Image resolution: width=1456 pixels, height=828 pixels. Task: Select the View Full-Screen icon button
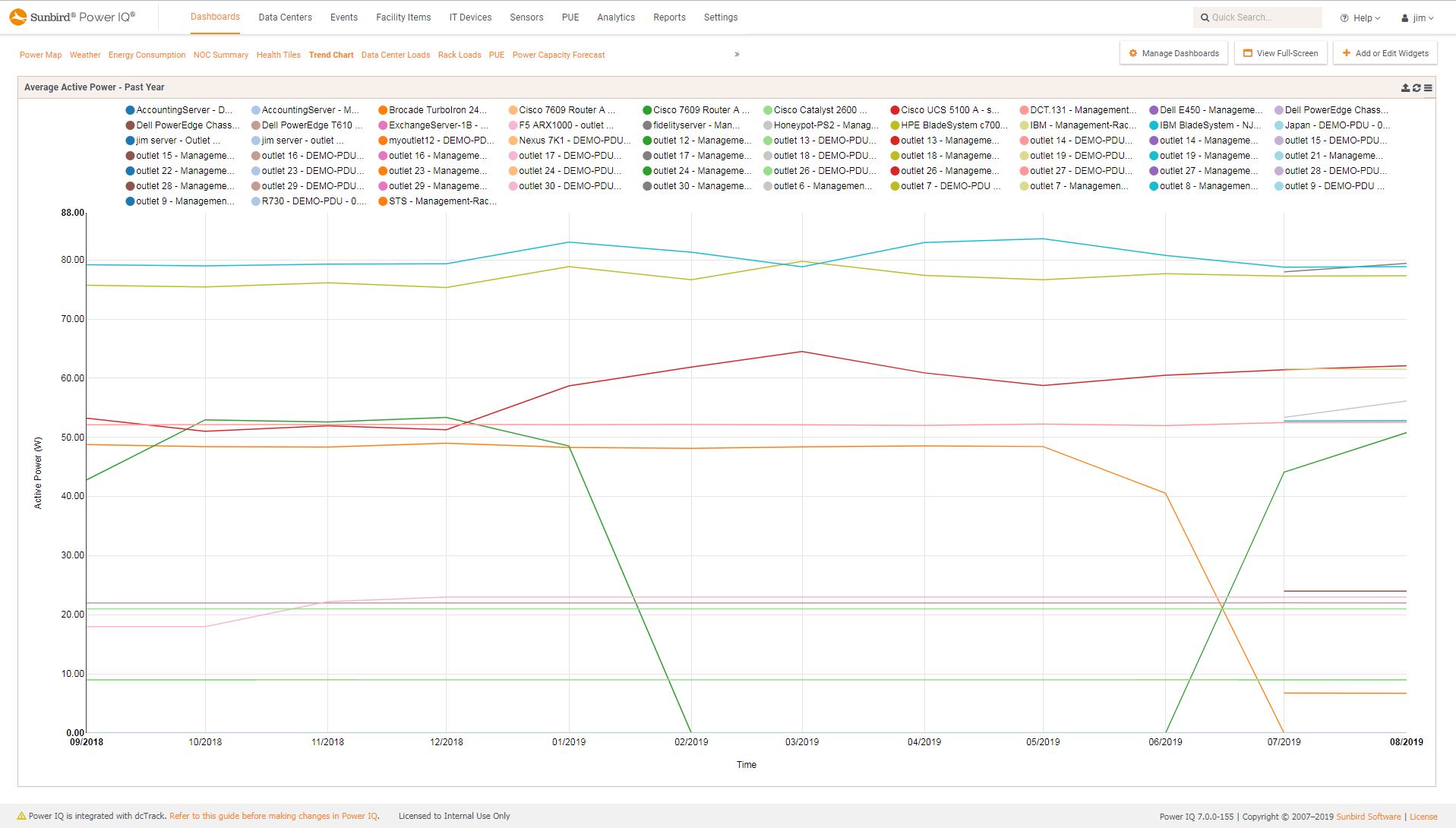(1246, 53)
